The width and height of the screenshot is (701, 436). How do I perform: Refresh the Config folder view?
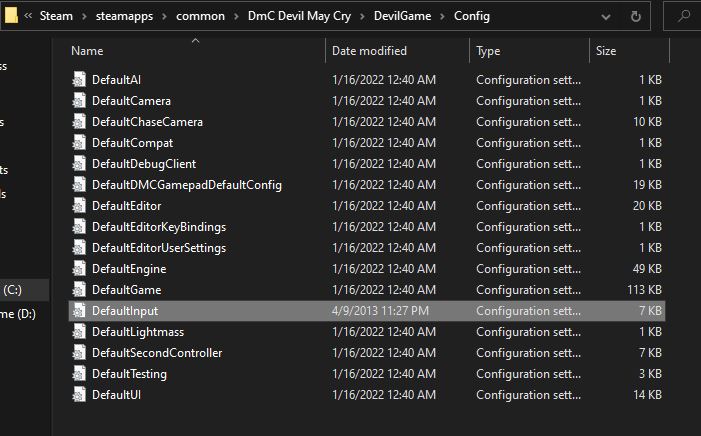[636, 16]
